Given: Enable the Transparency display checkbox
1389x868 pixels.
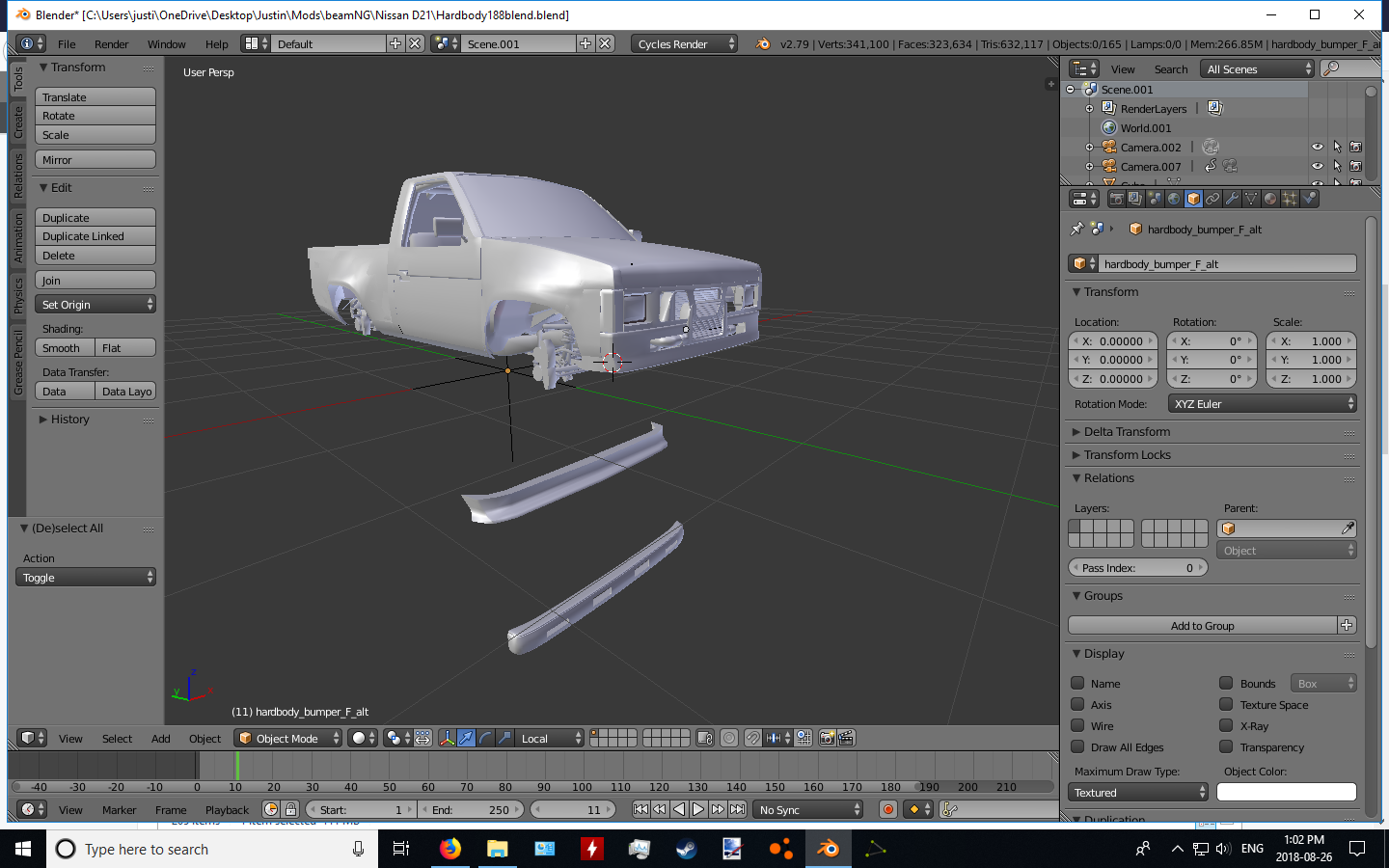Looking at the screenshot, I should pyautogui.click(x=1226, y=746).
